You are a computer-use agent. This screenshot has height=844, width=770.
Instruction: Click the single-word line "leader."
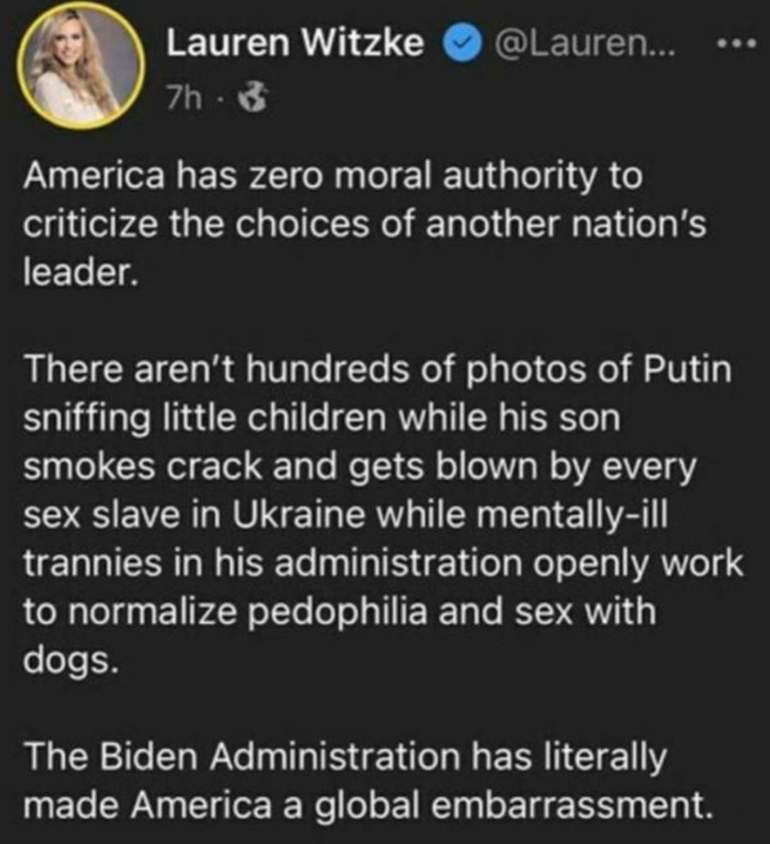[75, 272]
